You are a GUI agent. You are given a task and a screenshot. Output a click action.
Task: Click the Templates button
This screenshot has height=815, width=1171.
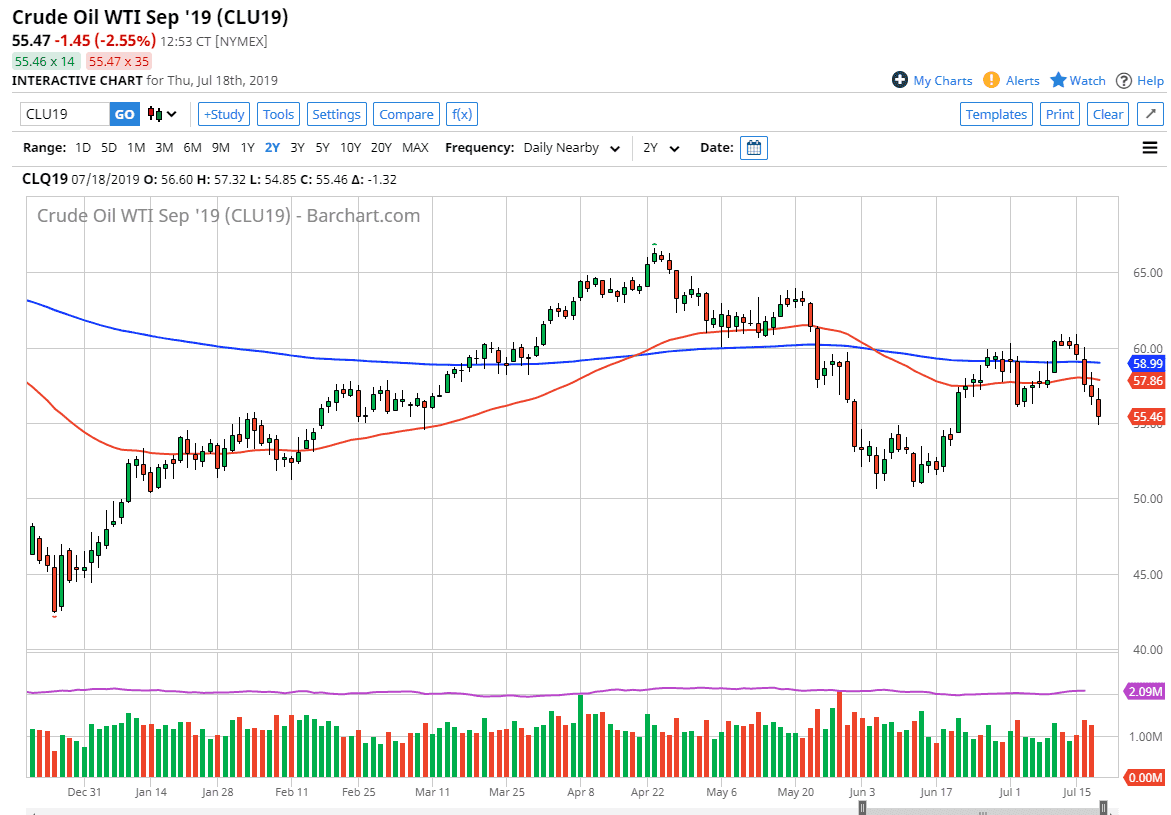(x=996, y=114)
